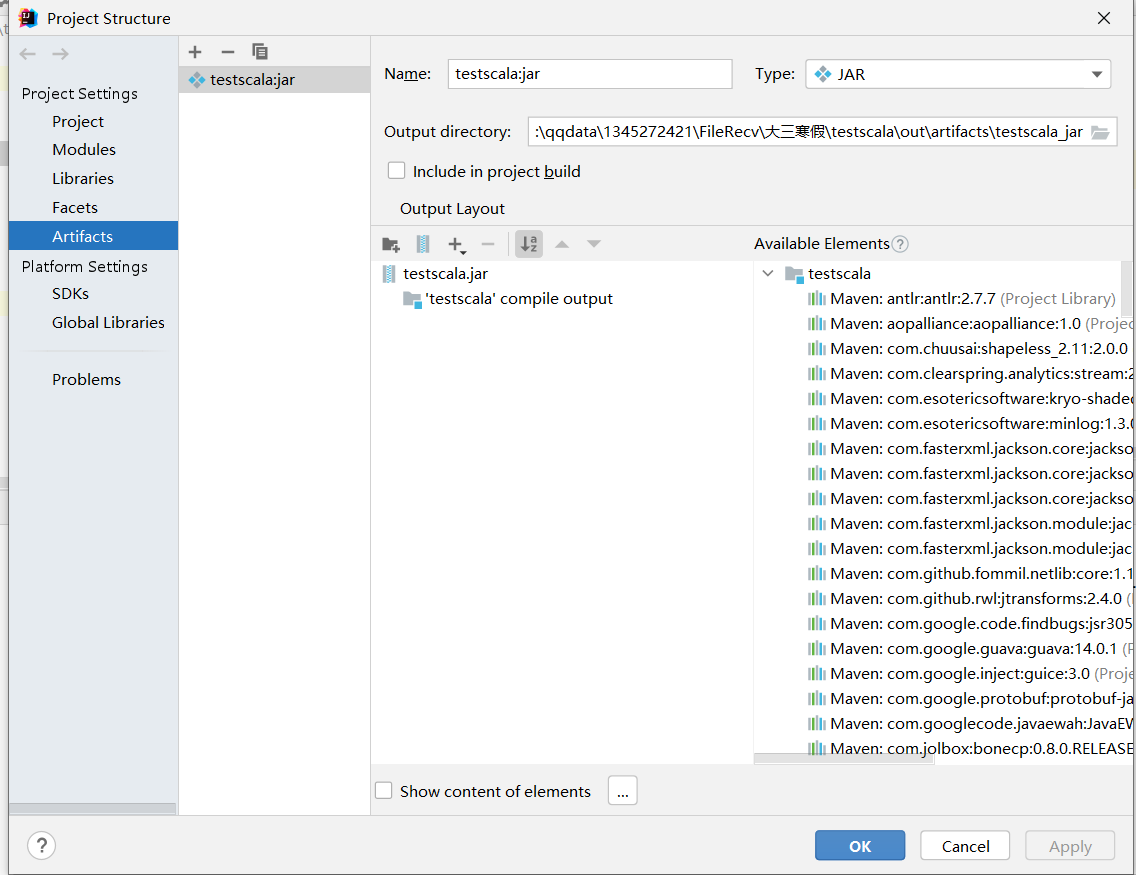Open the Type JAR dropdown
Screen dimensions: 1136x875
(958, 74)
